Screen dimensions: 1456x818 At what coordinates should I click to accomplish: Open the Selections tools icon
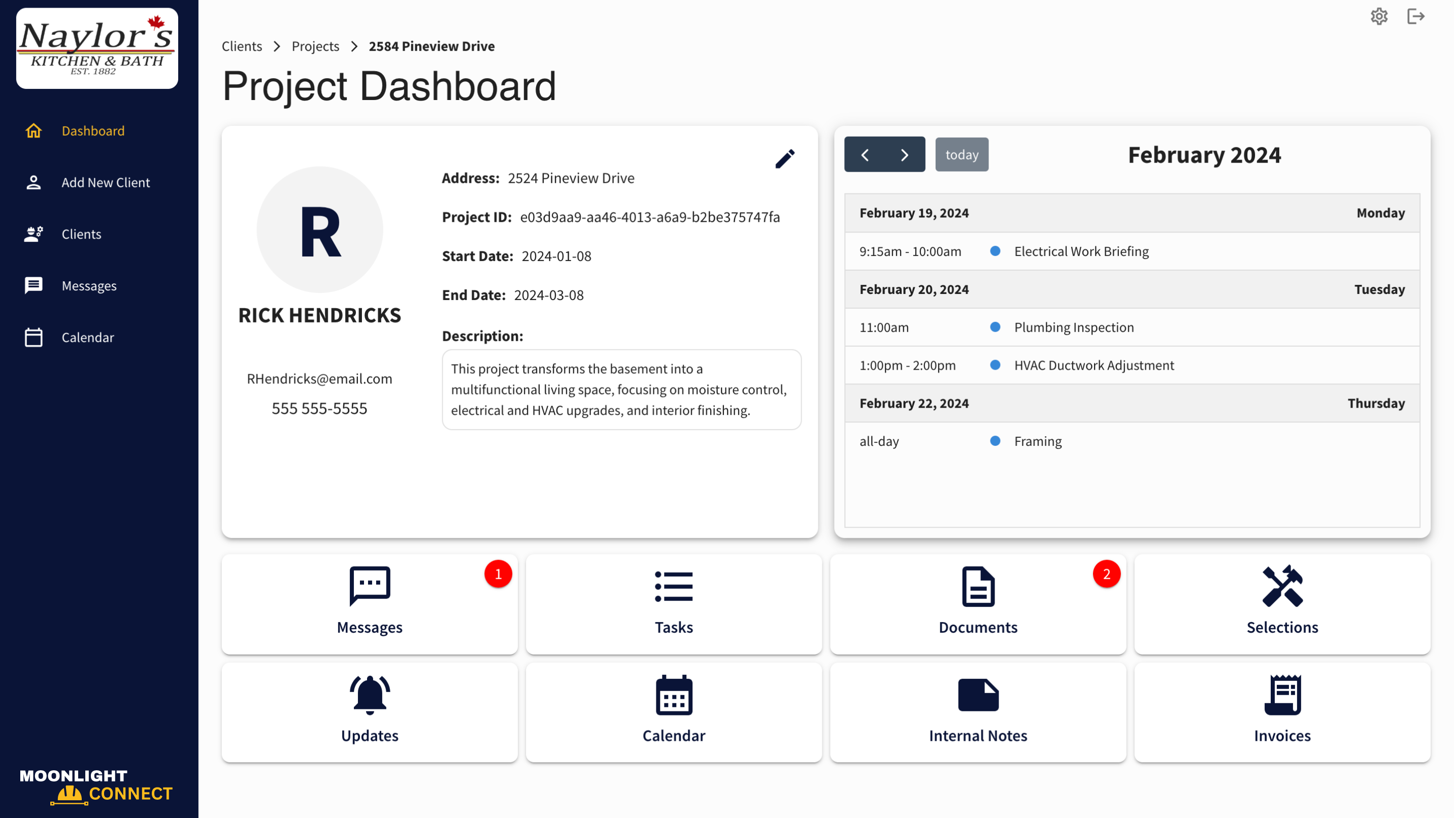click(x=1282, y=586)
